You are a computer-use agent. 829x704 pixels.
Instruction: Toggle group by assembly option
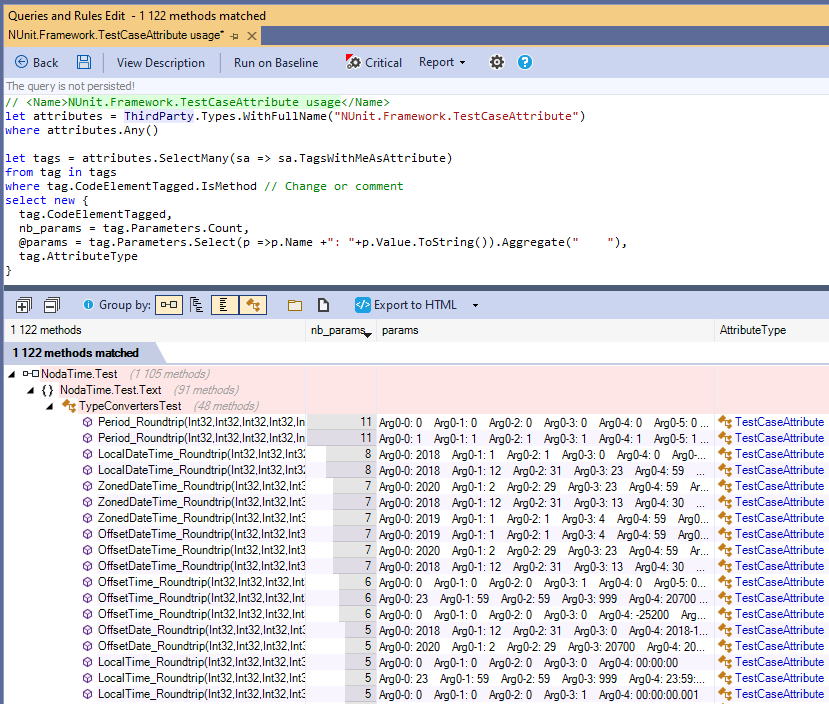[x=169, y=305]
